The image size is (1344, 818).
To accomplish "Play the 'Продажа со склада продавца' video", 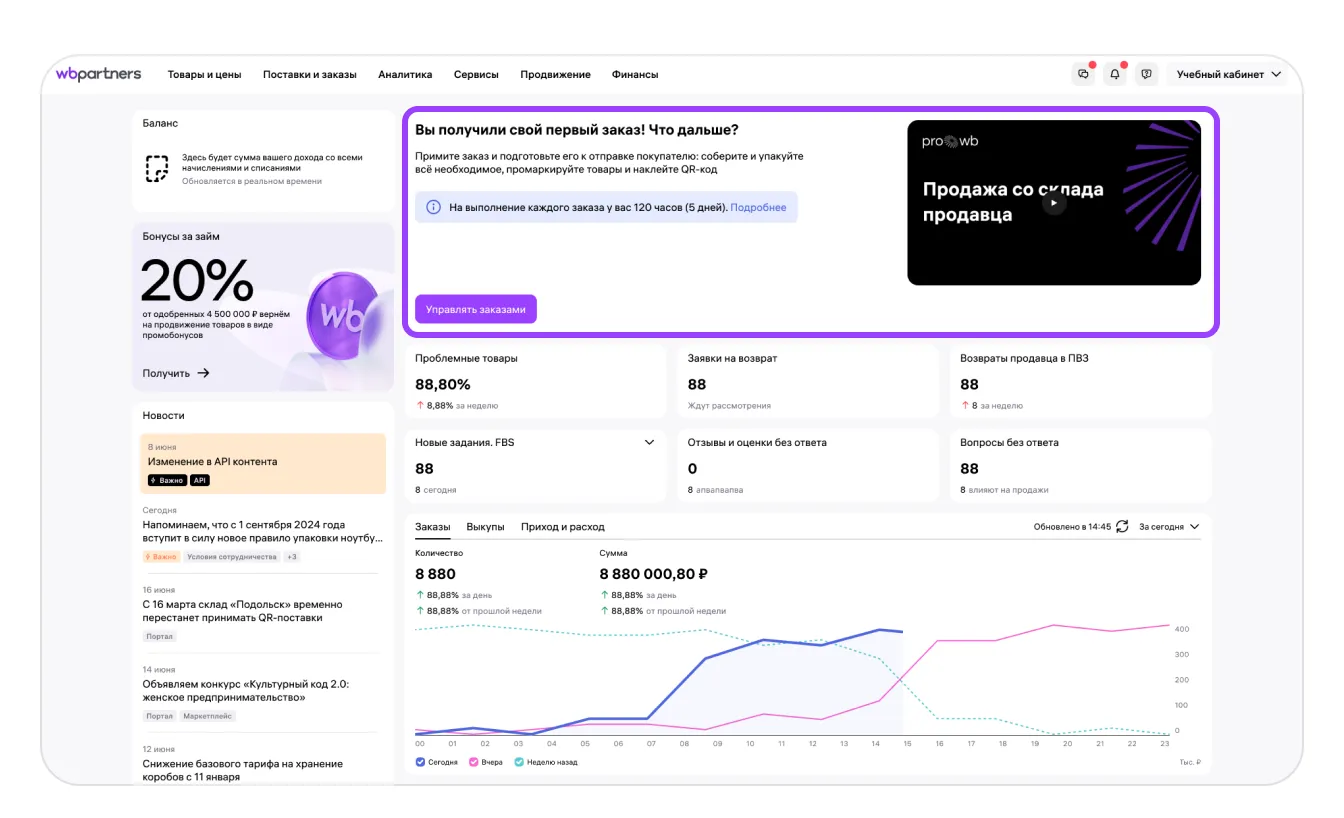I will tap(1053, 203).
